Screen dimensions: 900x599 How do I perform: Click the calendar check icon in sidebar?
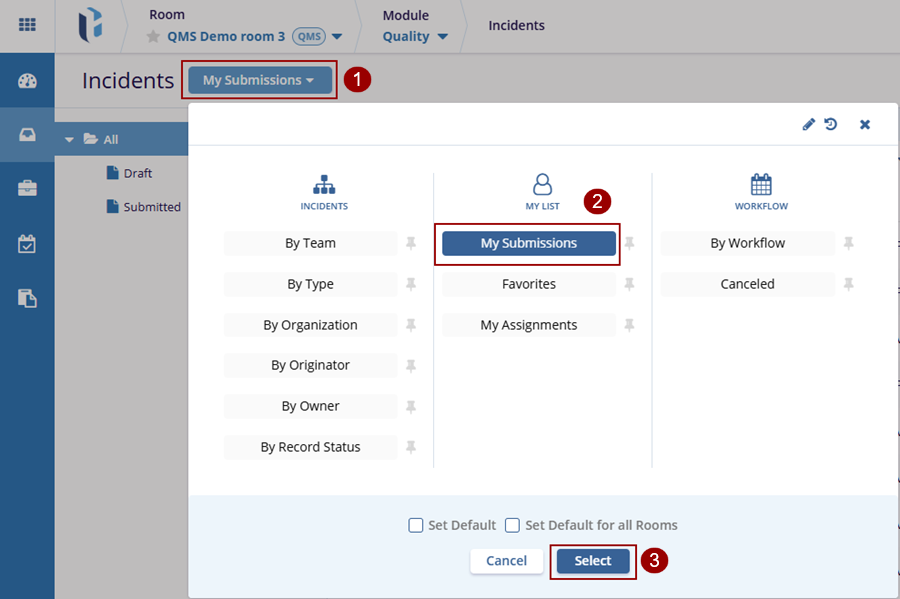27,243
